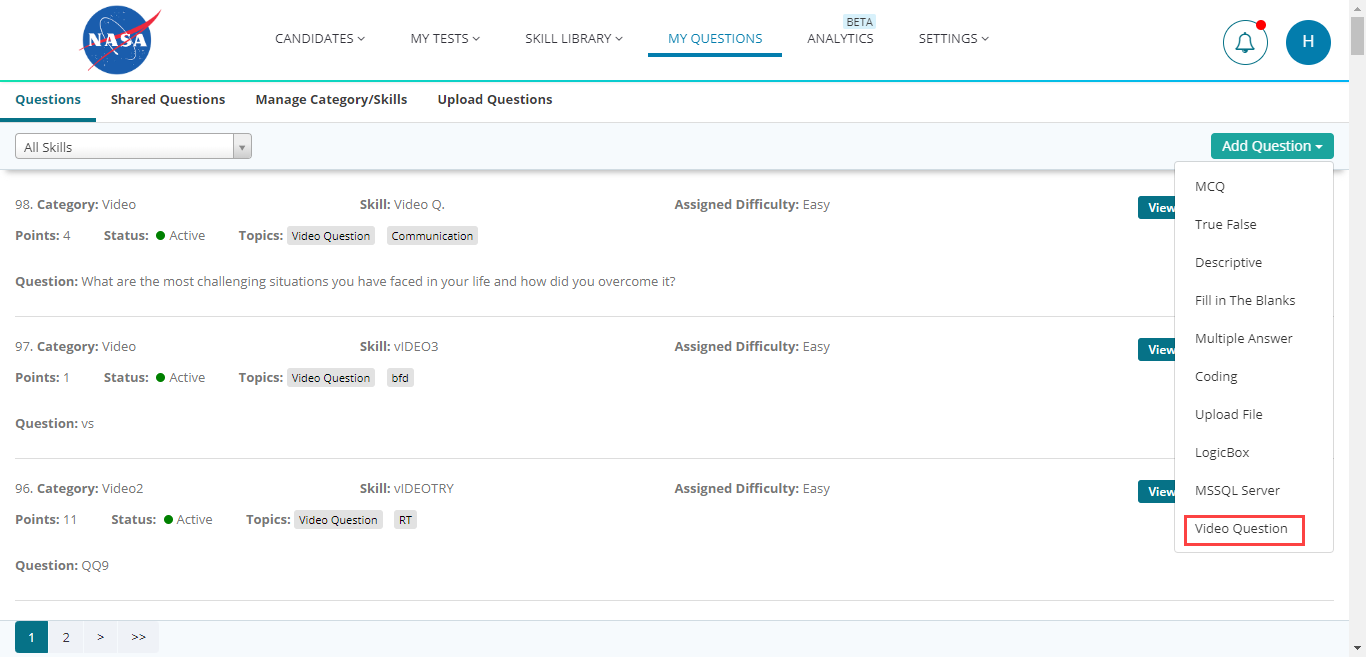Screen dimensions: 1366x657
Task: Click Video Question tag on question 96
Action: click(x=338, y=520)
